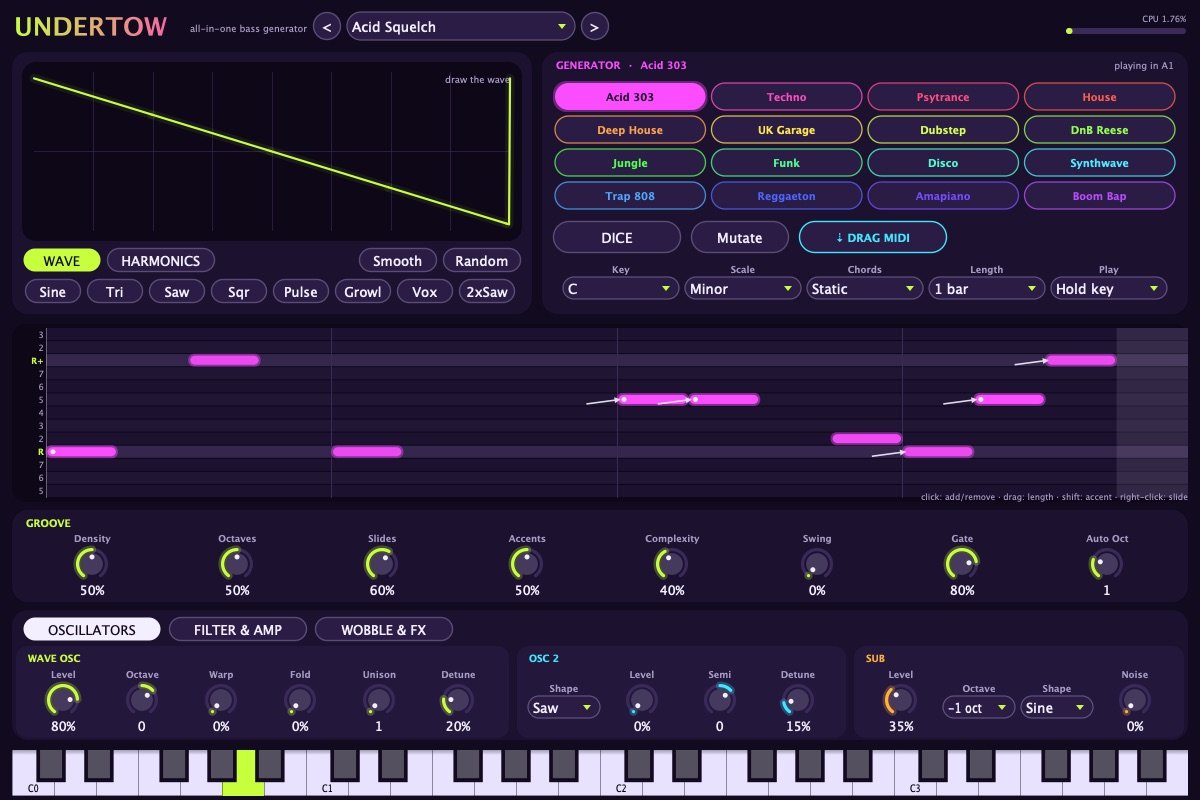Select the Acid 303 generator style
1200x800 pixels.
[630, 97]
